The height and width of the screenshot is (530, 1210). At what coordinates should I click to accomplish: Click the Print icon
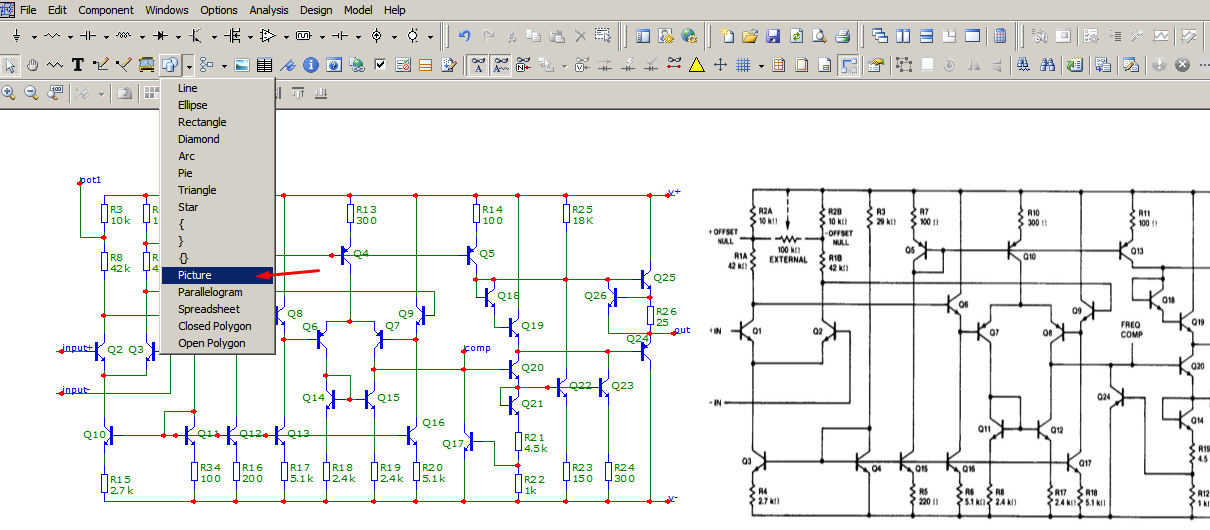click(x=842, y=36)
